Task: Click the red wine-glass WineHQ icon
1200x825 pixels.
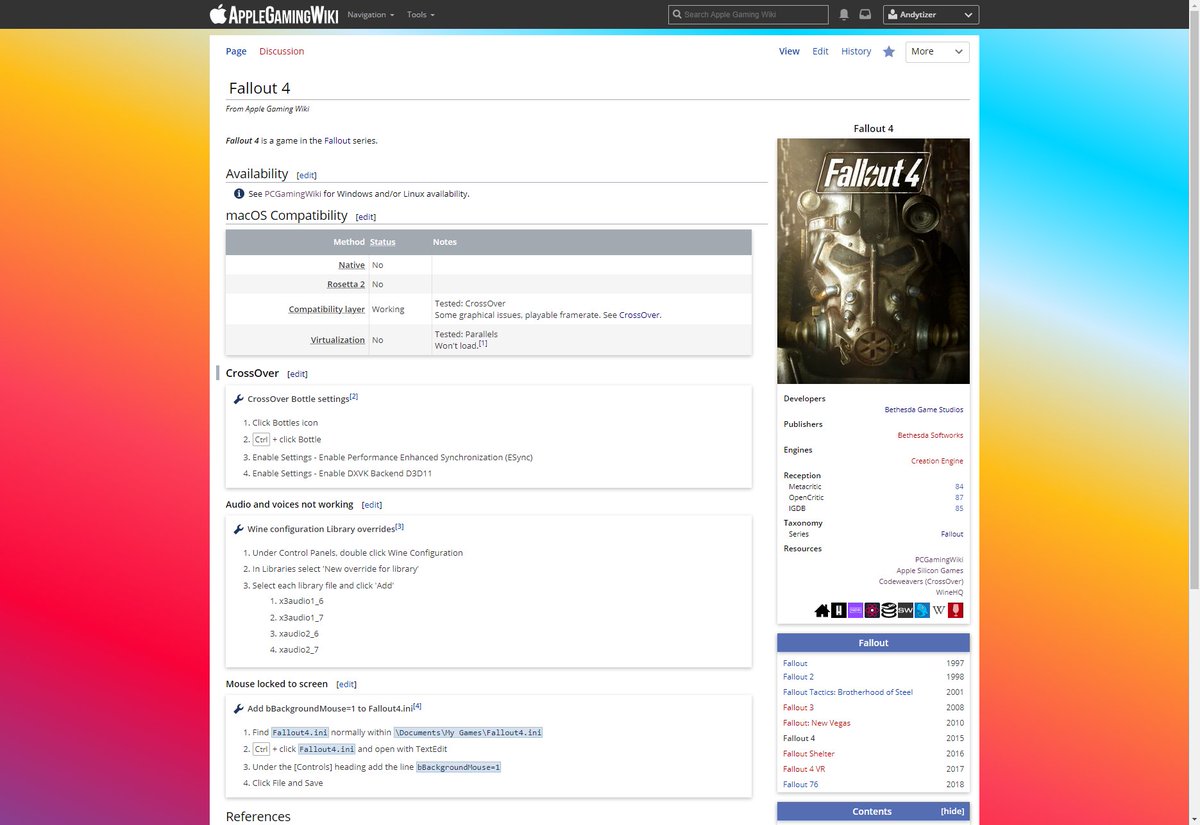Action: tap(956, 609)
